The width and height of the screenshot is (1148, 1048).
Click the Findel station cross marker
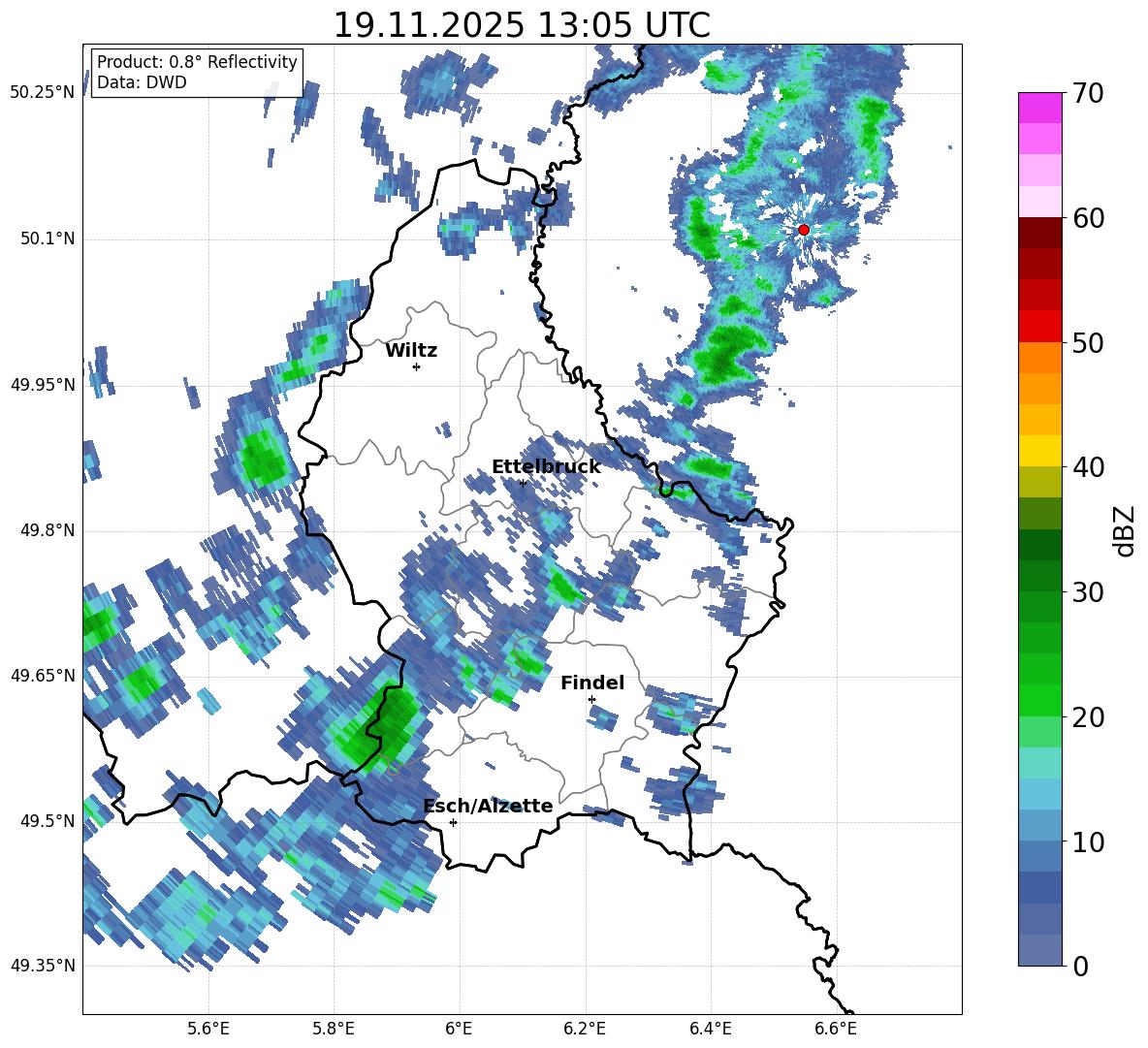point(591,700)
